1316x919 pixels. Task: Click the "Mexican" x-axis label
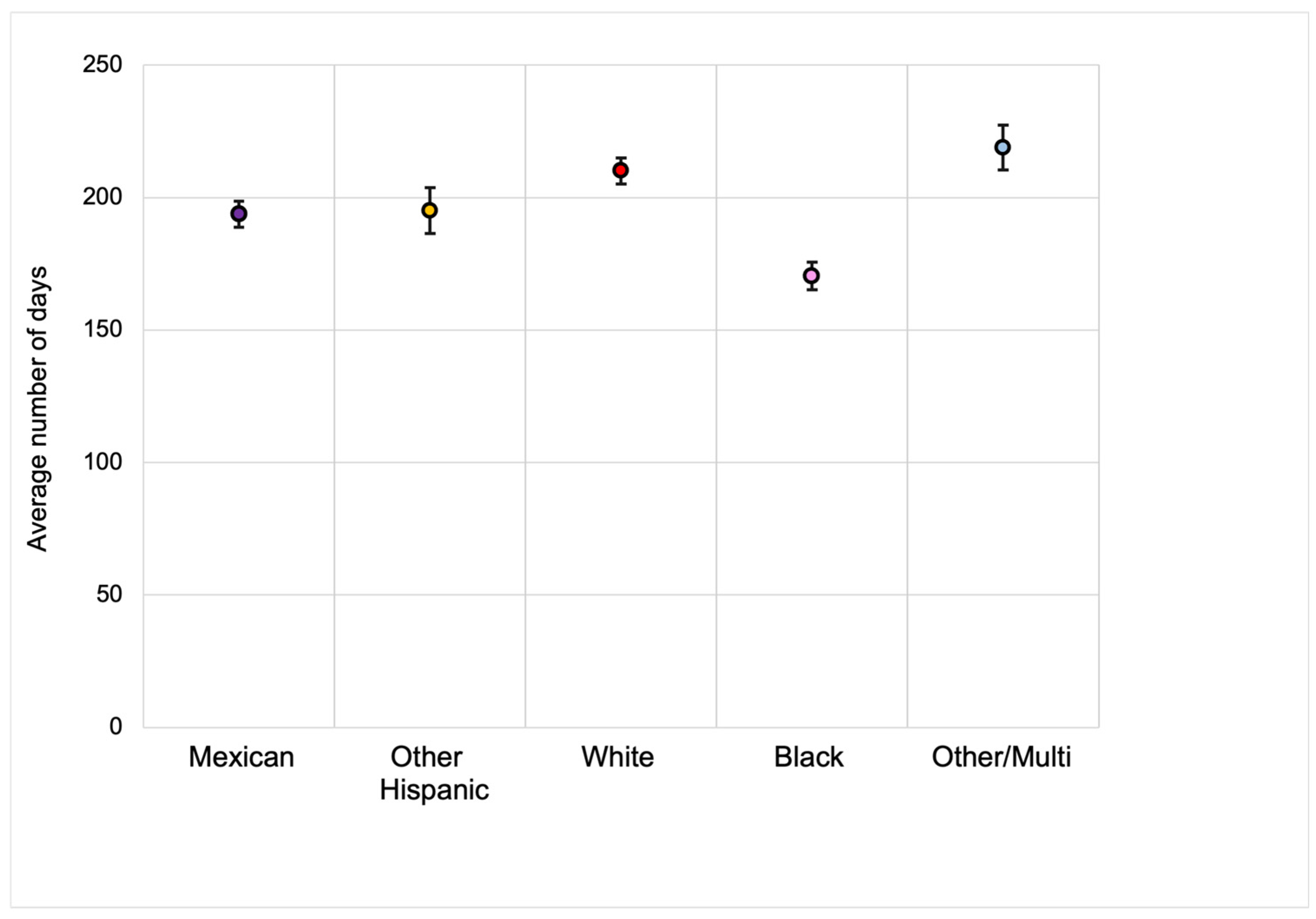pos(241,757)
